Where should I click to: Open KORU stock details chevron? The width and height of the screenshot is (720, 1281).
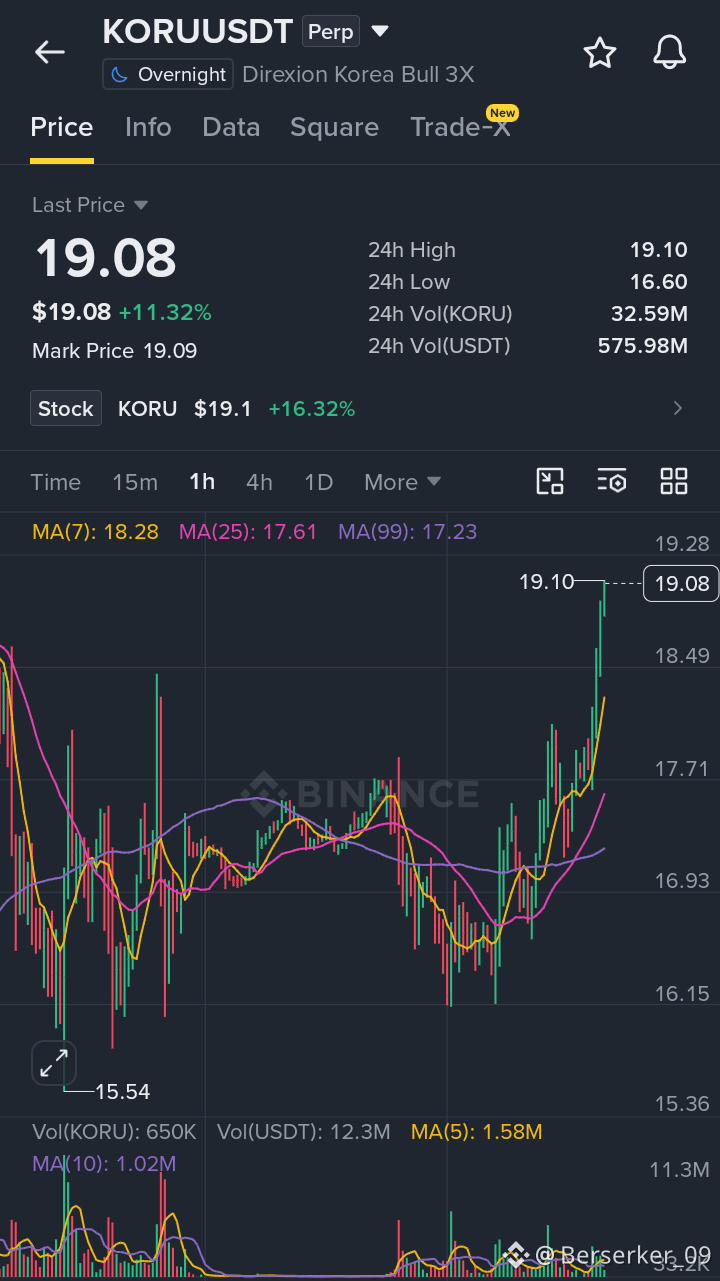pyautogui.click(x=678, y=408)
